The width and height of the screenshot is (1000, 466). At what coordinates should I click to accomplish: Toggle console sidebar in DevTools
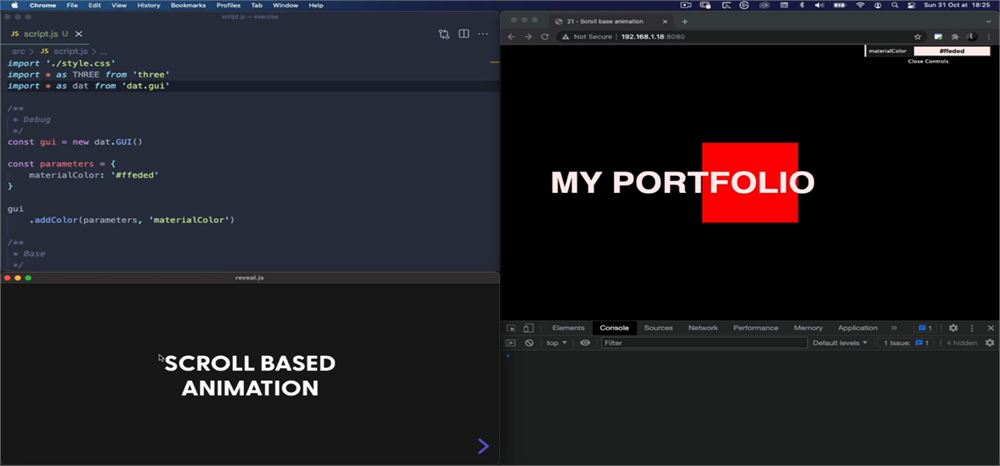coord(510,343)
